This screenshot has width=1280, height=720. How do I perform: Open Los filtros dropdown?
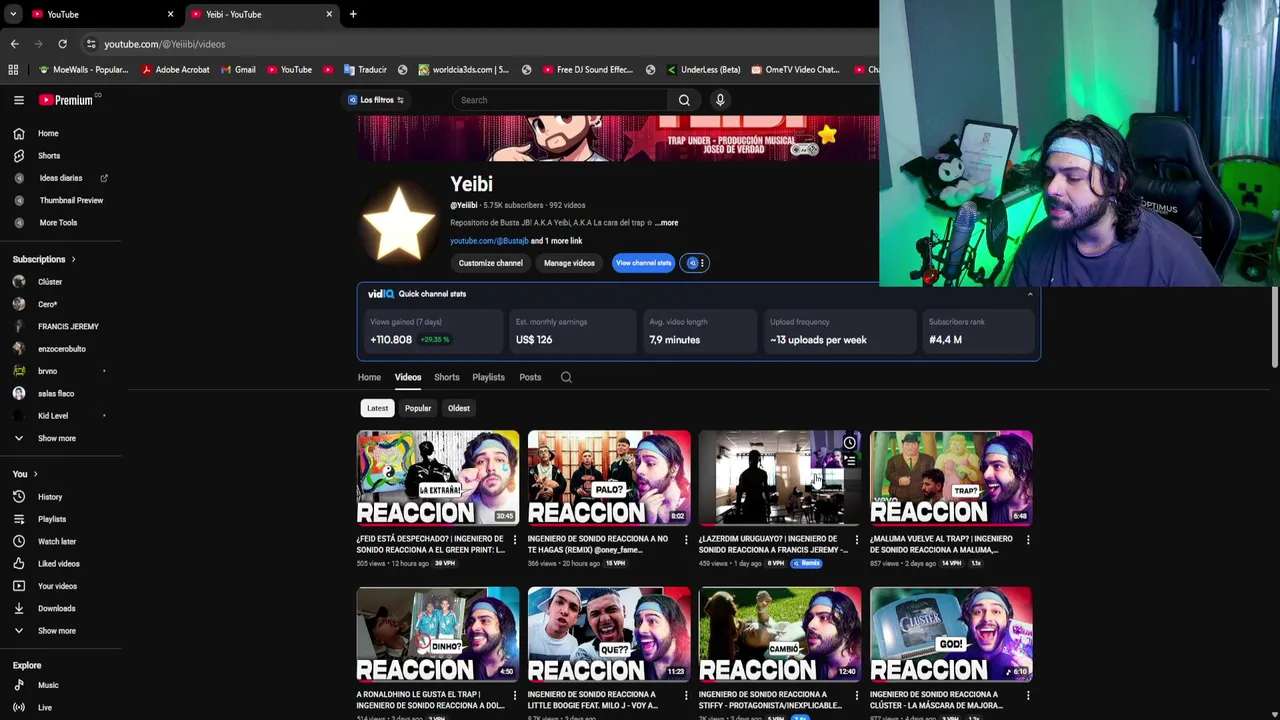(x=375, y=100)
